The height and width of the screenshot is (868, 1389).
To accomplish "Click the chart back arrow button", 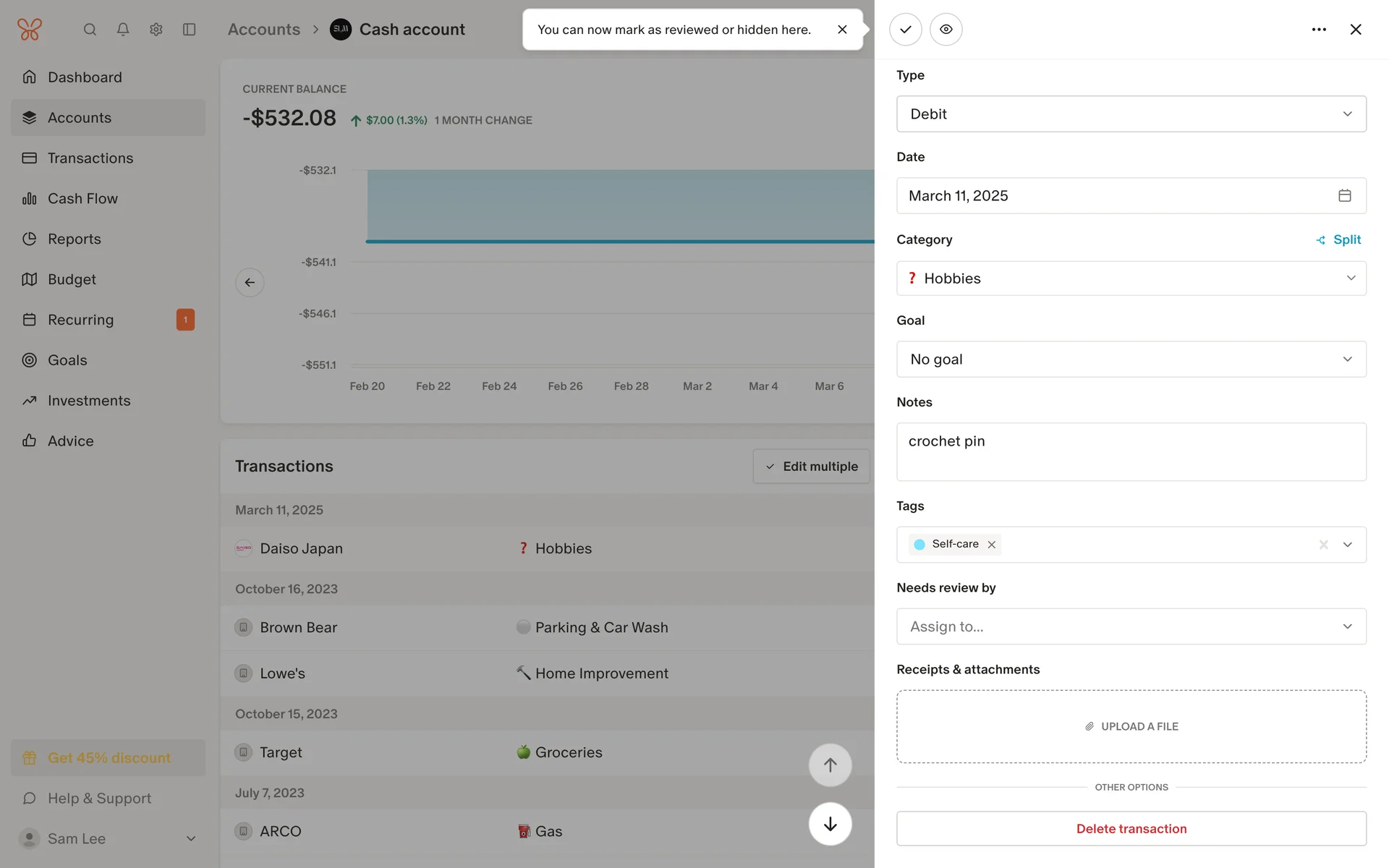I will pos(250,282).
